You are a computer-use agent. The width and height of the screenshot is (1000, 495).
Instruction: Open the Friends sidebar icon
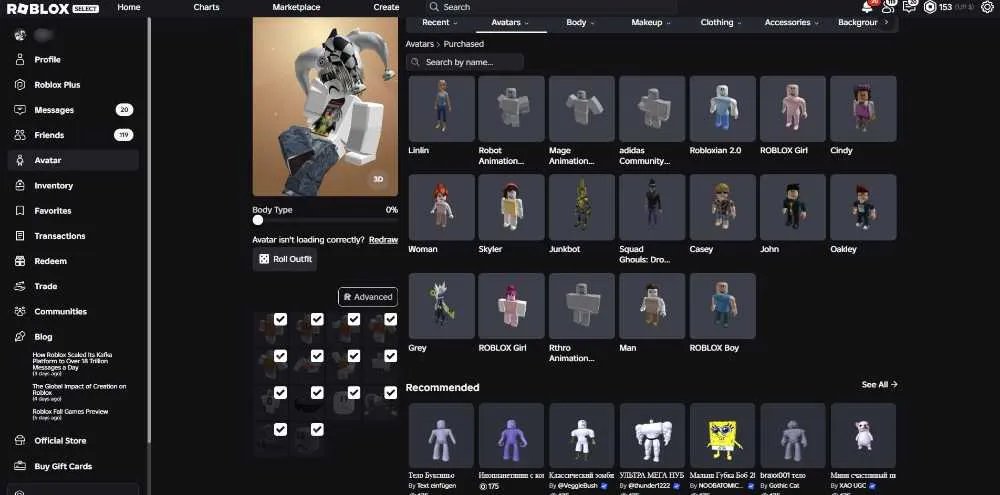click(x=20, y=135)
